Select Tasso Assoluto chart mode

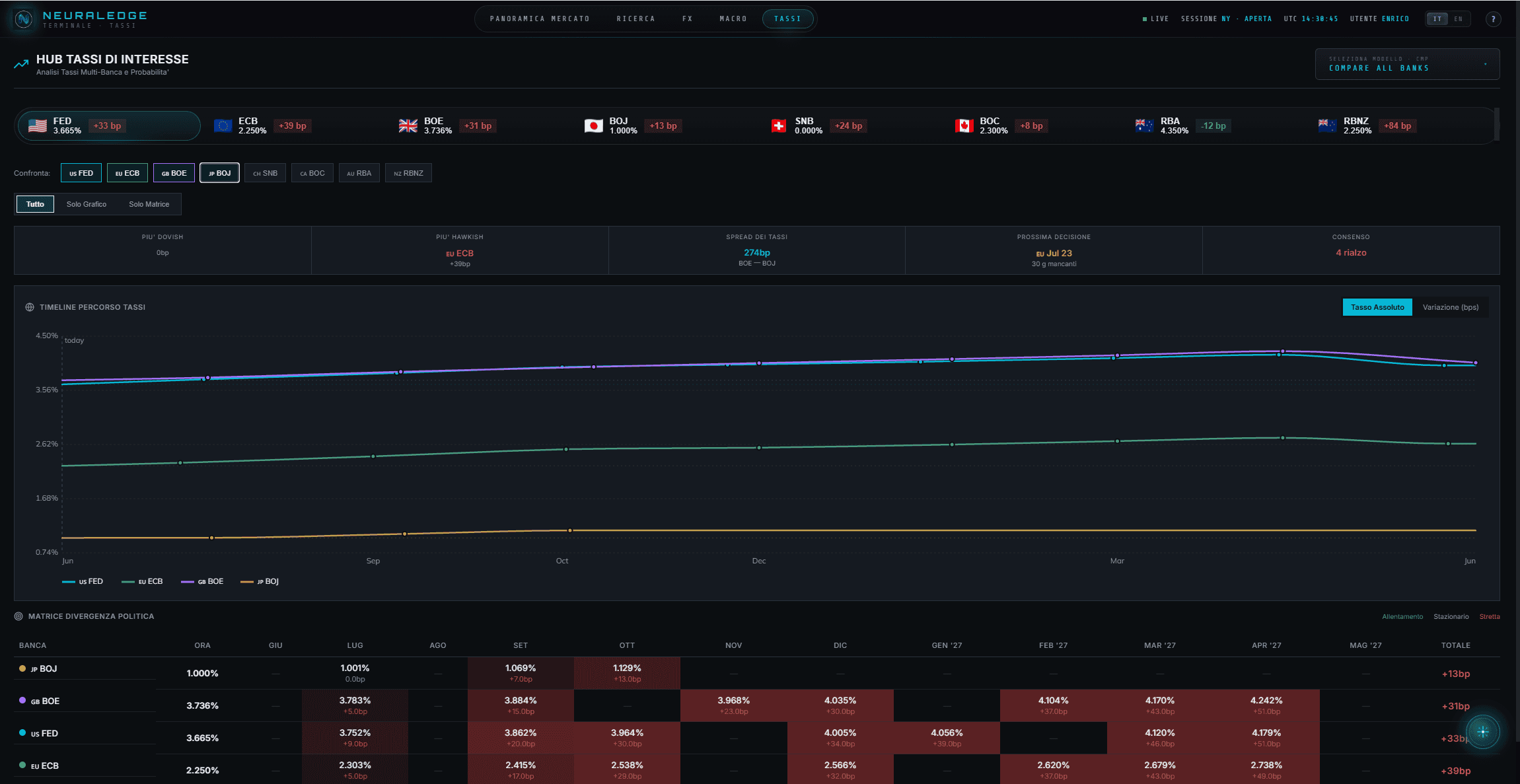click(x=1377, y=307)
